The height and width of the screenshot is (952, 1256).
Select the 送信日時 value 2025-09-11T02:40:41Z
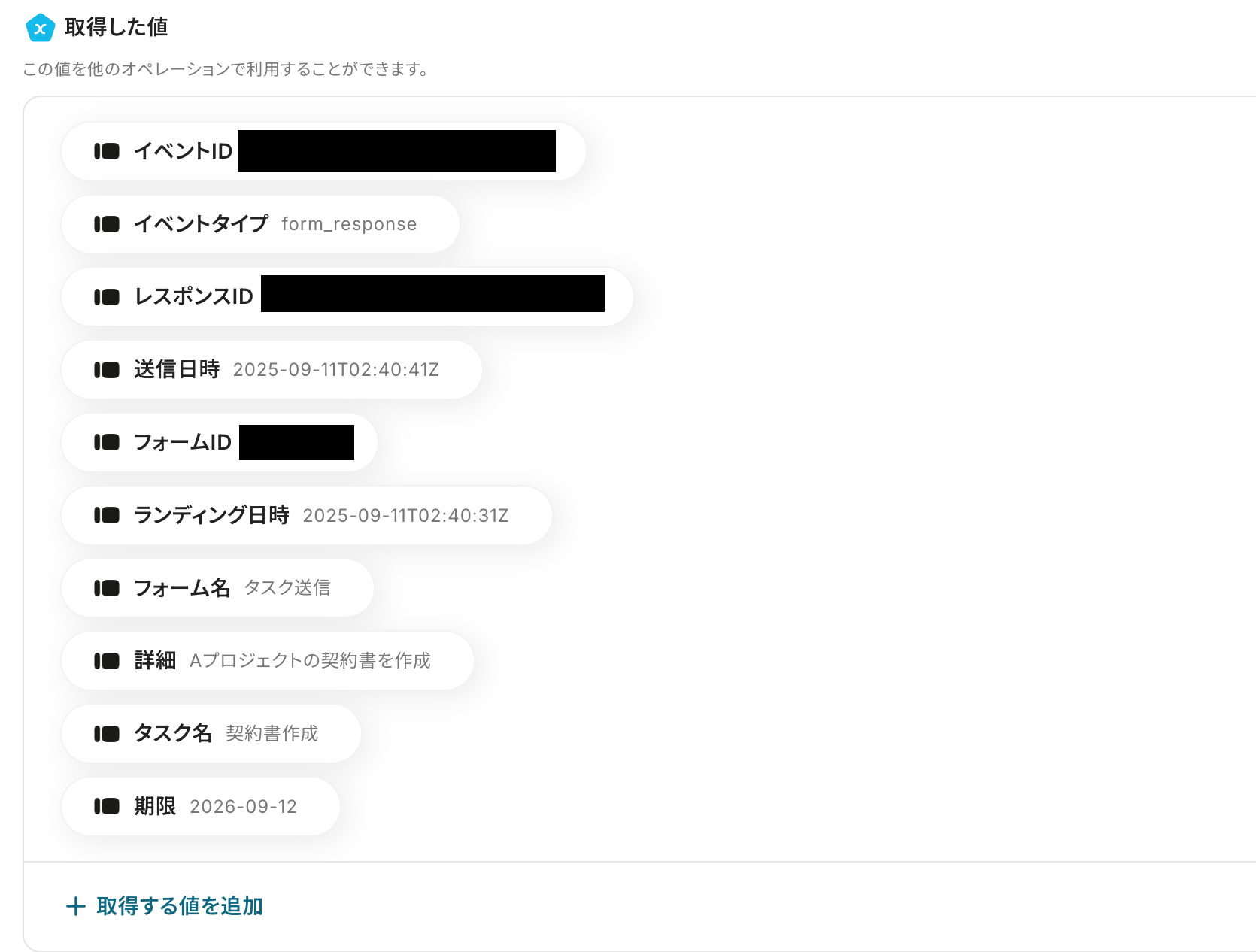336,370
